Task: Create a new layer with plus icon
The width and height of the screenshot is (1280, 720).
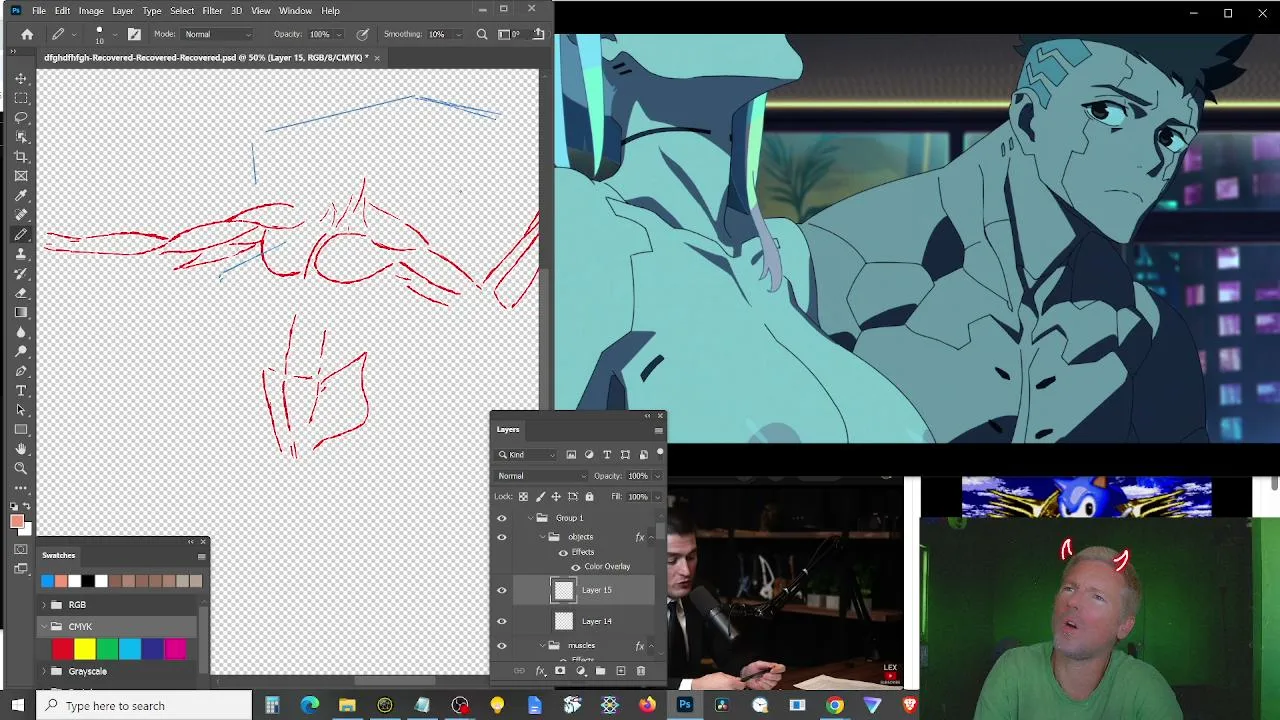Action: click(621, 671)
